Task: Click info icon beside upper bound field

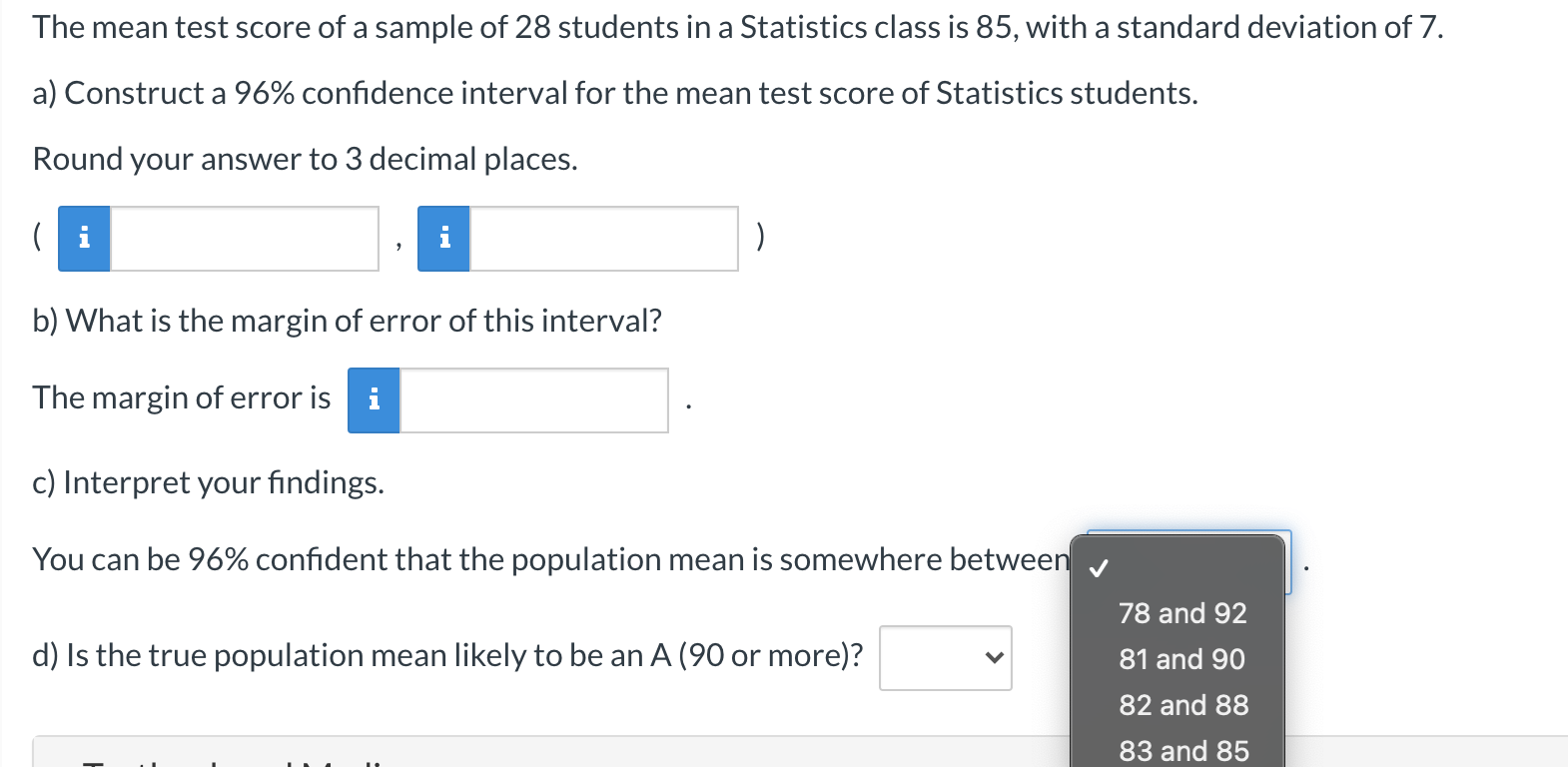Action: coord(443,239)
